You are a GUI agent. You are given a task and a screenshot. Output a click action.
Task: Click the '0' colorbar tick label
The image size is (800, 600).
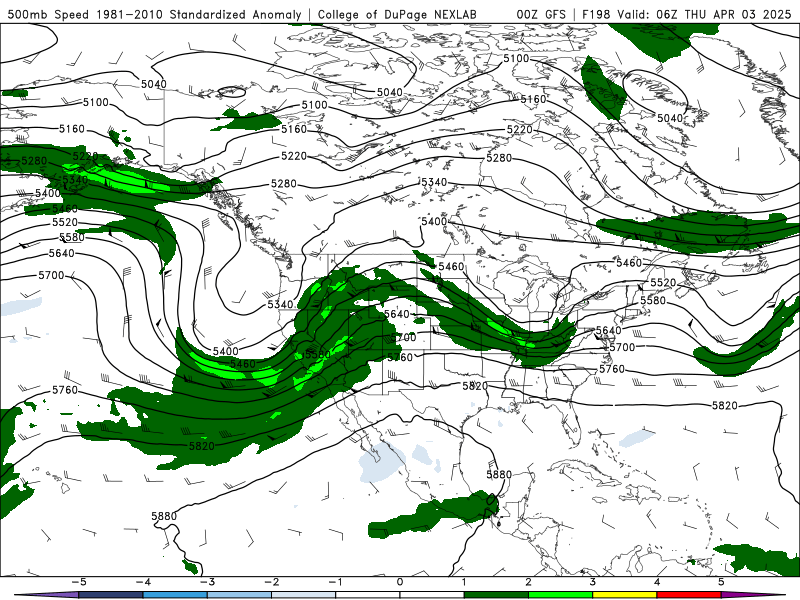[400, 582]
